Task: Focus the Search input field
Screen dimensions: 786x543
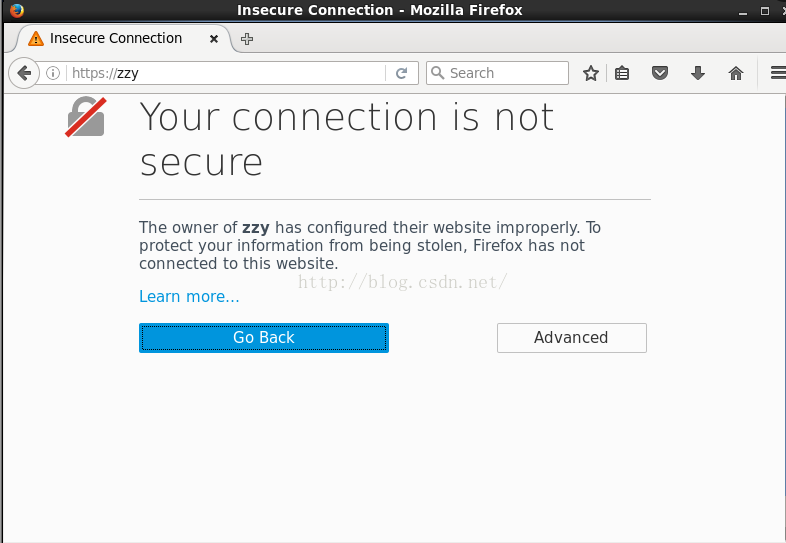Action: click(x=497, y=73)
